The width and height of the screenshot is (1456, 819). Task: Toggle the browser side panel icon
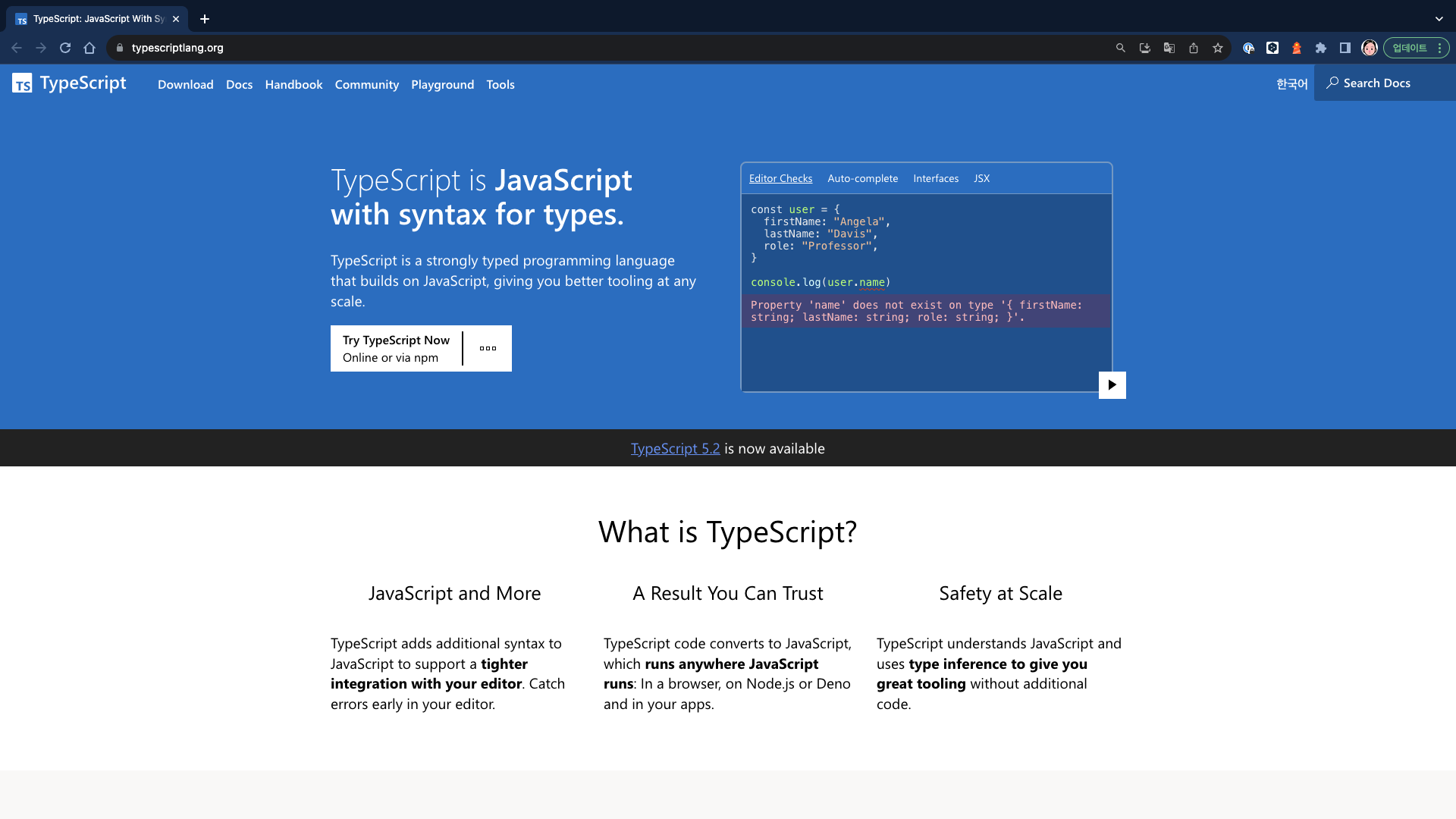click(x=1345, y=48)
